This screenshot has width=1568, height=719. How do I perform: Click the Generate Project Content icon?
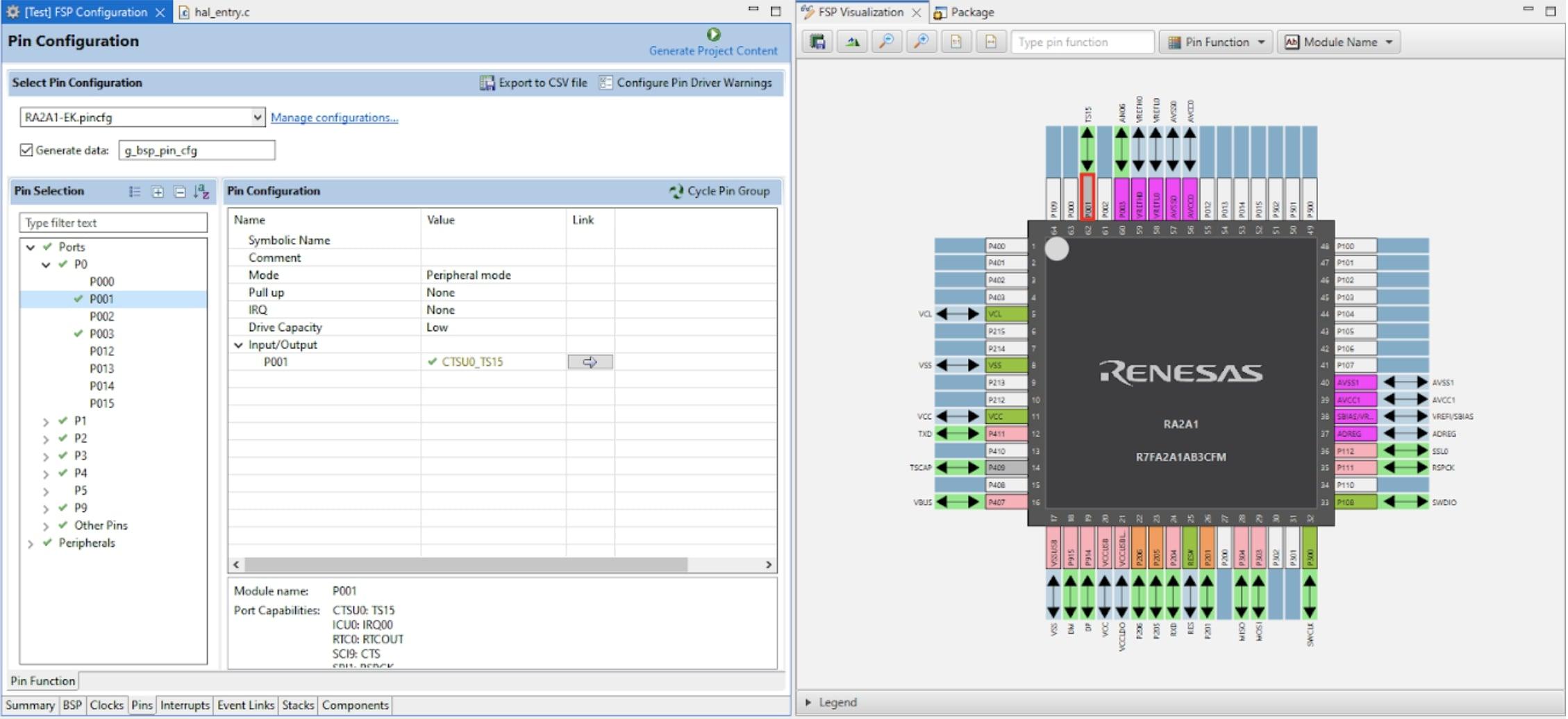click(x=713, y=34)
